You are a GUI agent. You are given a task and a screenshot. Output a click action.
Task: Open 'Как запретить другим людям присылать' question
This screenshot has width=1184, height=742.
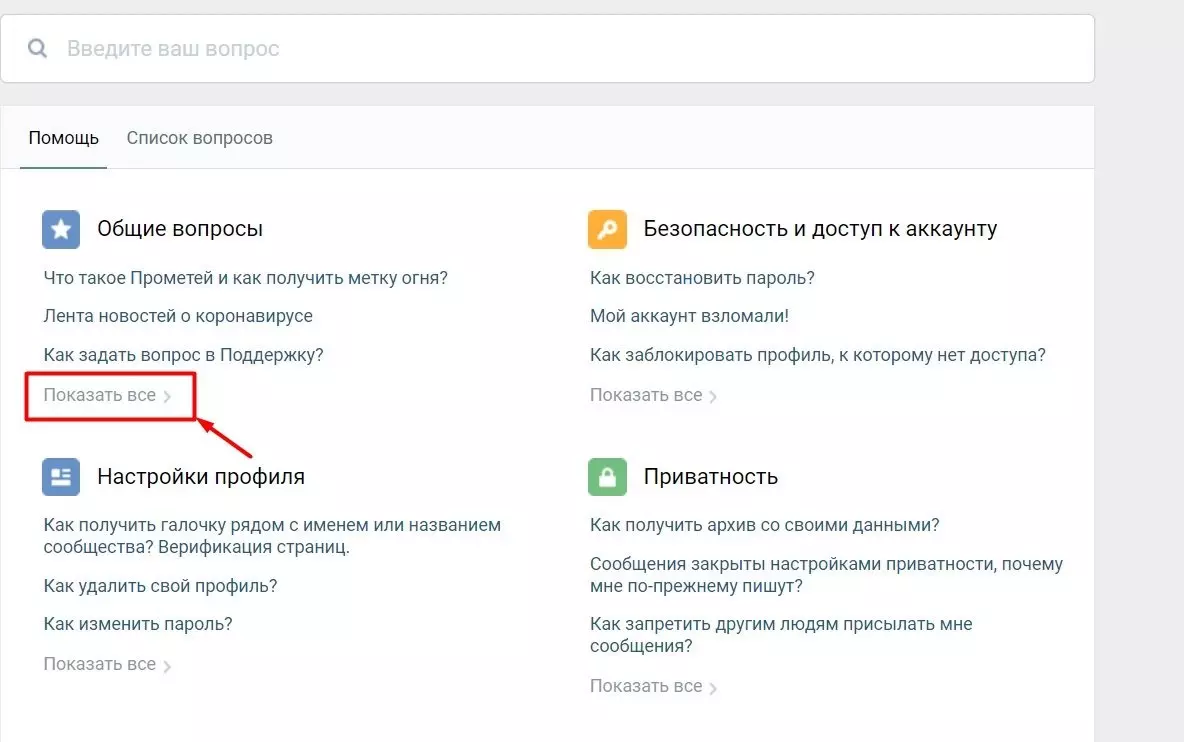(781, 635)
